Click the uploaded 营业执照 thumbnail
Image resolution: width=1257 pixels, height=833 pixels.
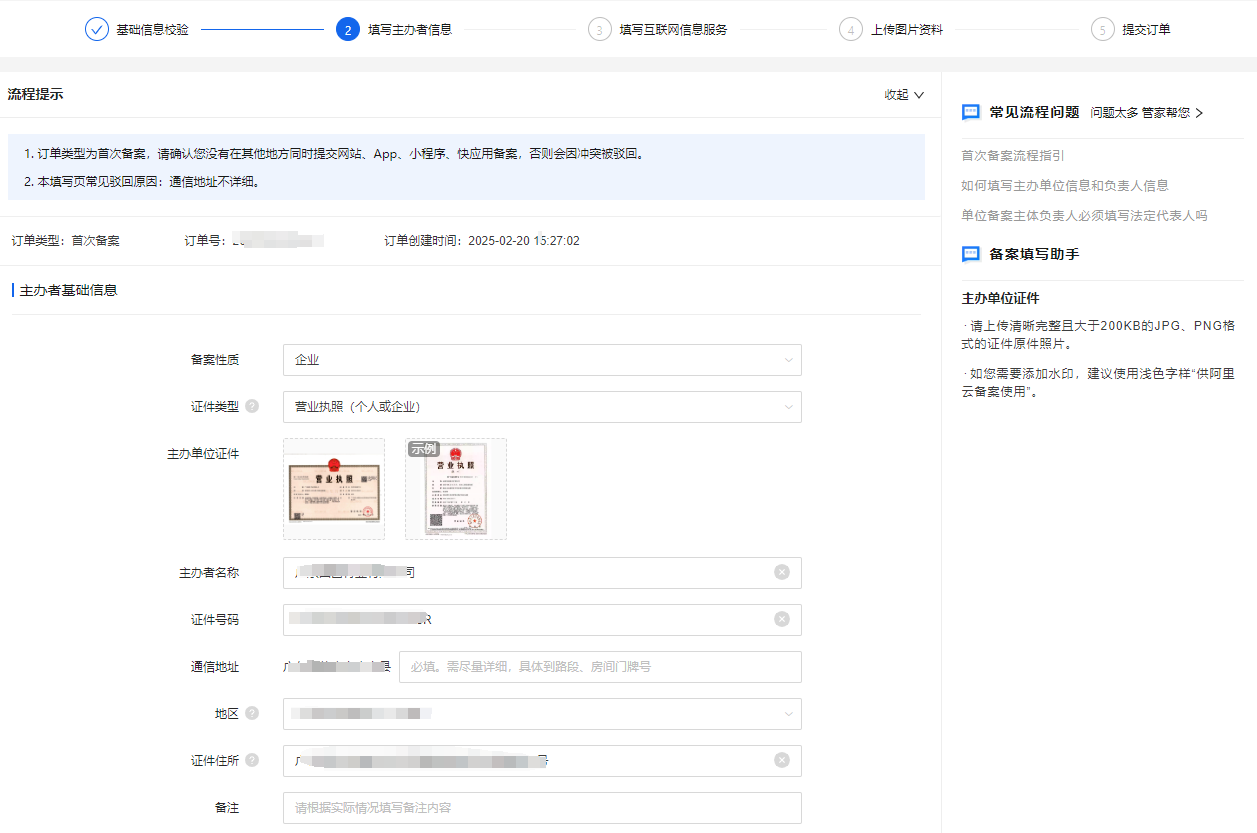coord(334,489)
